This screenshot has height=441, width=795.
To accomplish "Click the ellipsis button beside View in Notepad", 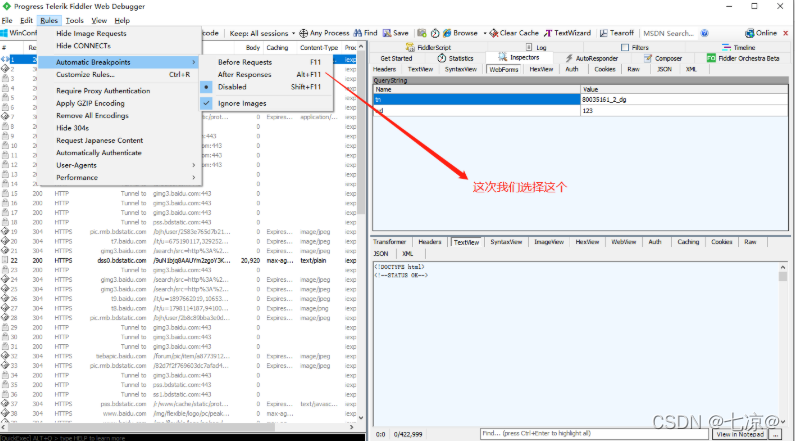I will click(x=775, y=434).
